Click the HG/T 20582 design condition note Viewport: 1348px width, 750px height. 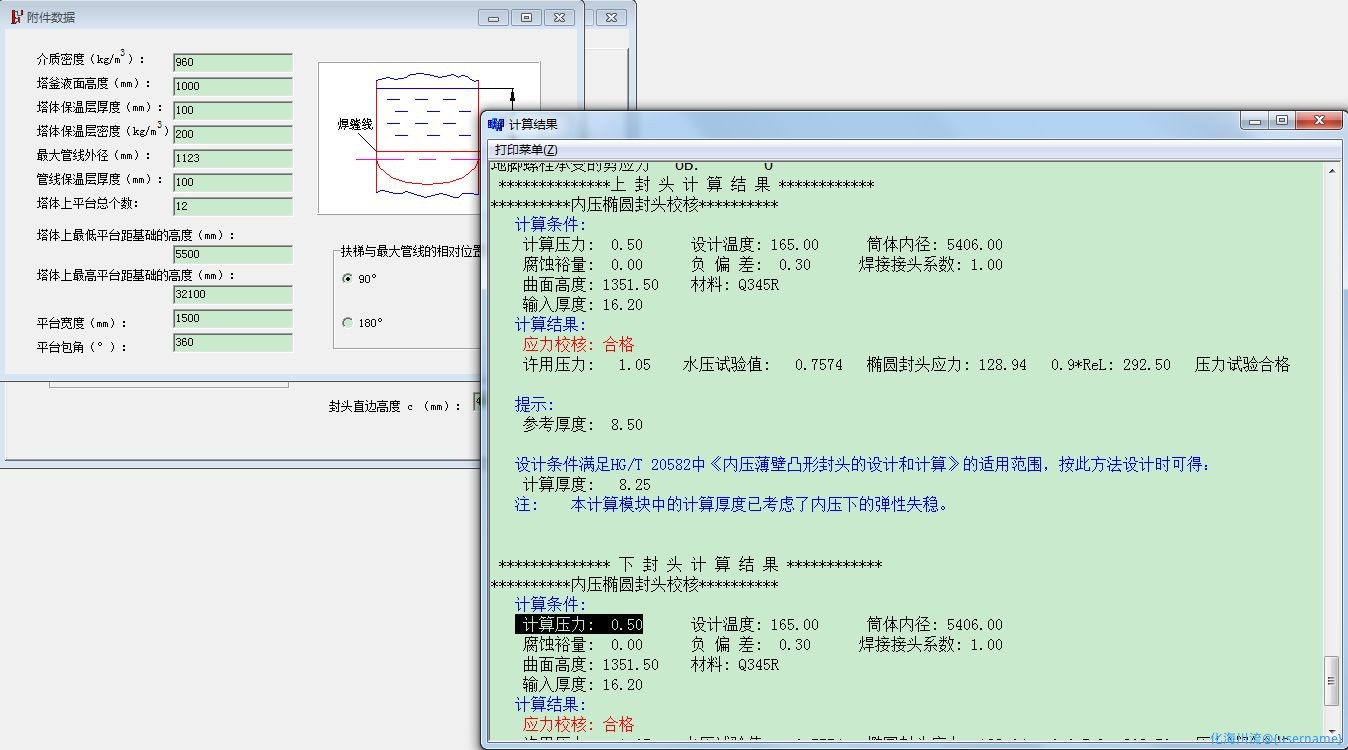click(x=862, y=464)
